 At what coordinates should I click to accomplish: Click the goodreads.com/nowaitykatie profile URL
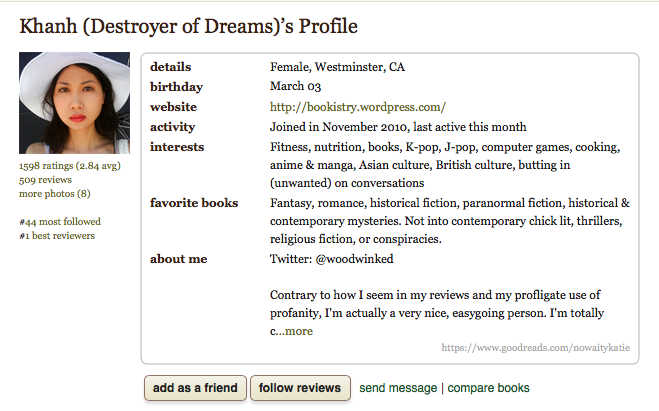click(x=535, y=348)
